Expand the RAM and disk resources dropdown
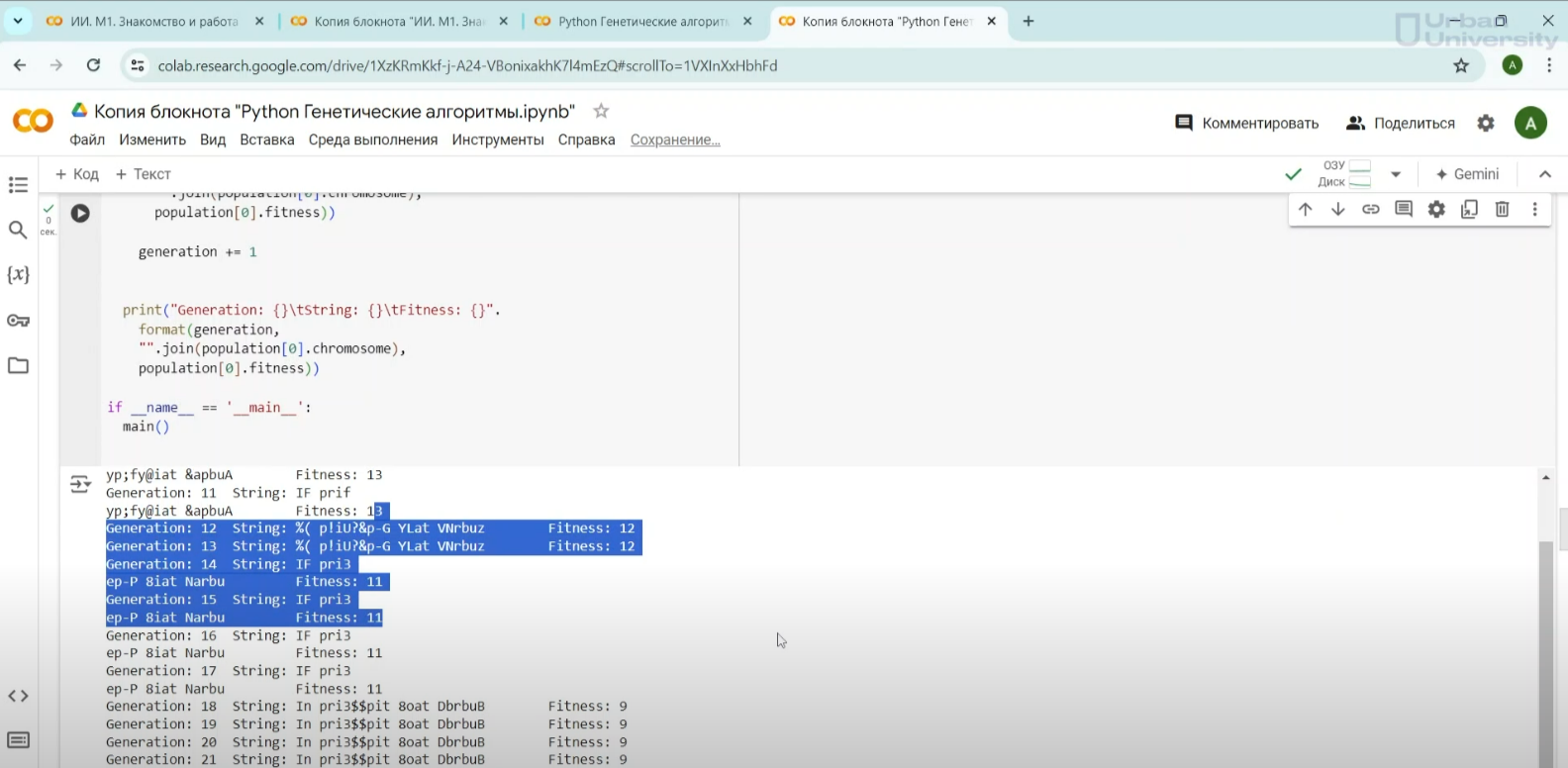The width and height of the screenshot is (1568, 768). click(1396, 174)
